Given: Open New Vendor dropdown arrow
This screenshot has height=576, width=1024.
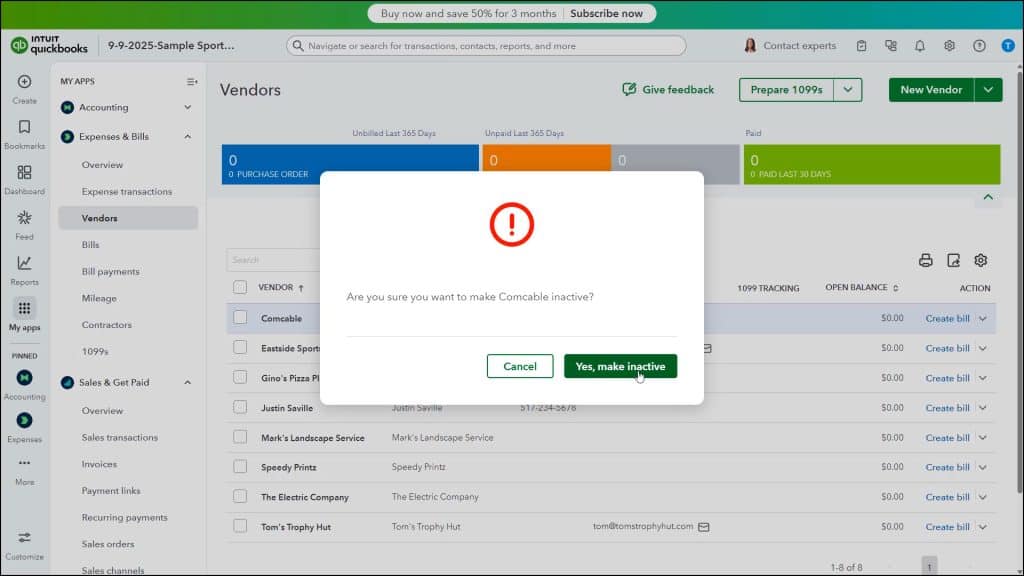Looking at the screenshot, I should 988,90.
